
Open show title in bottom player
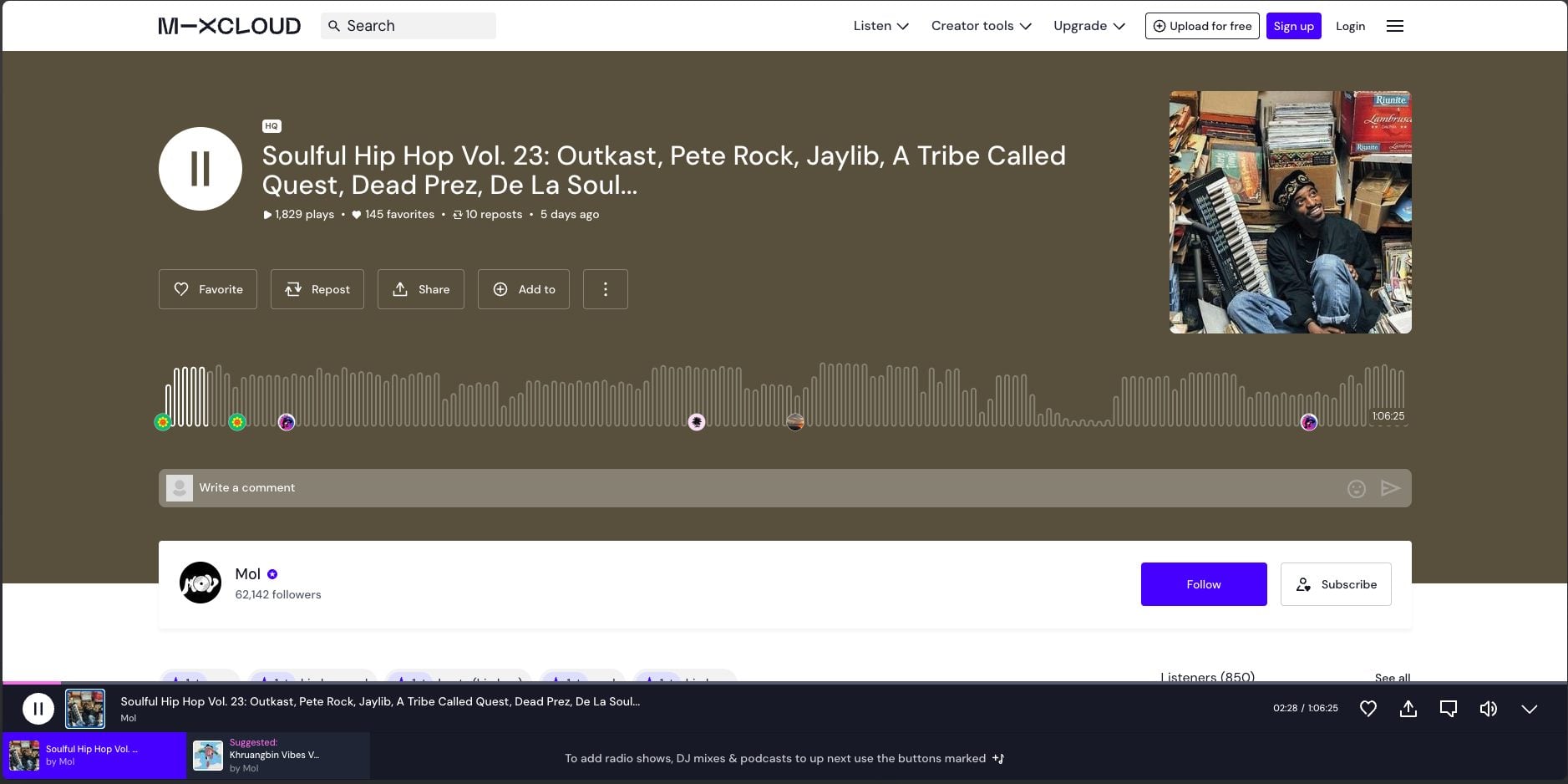[380, 701]
